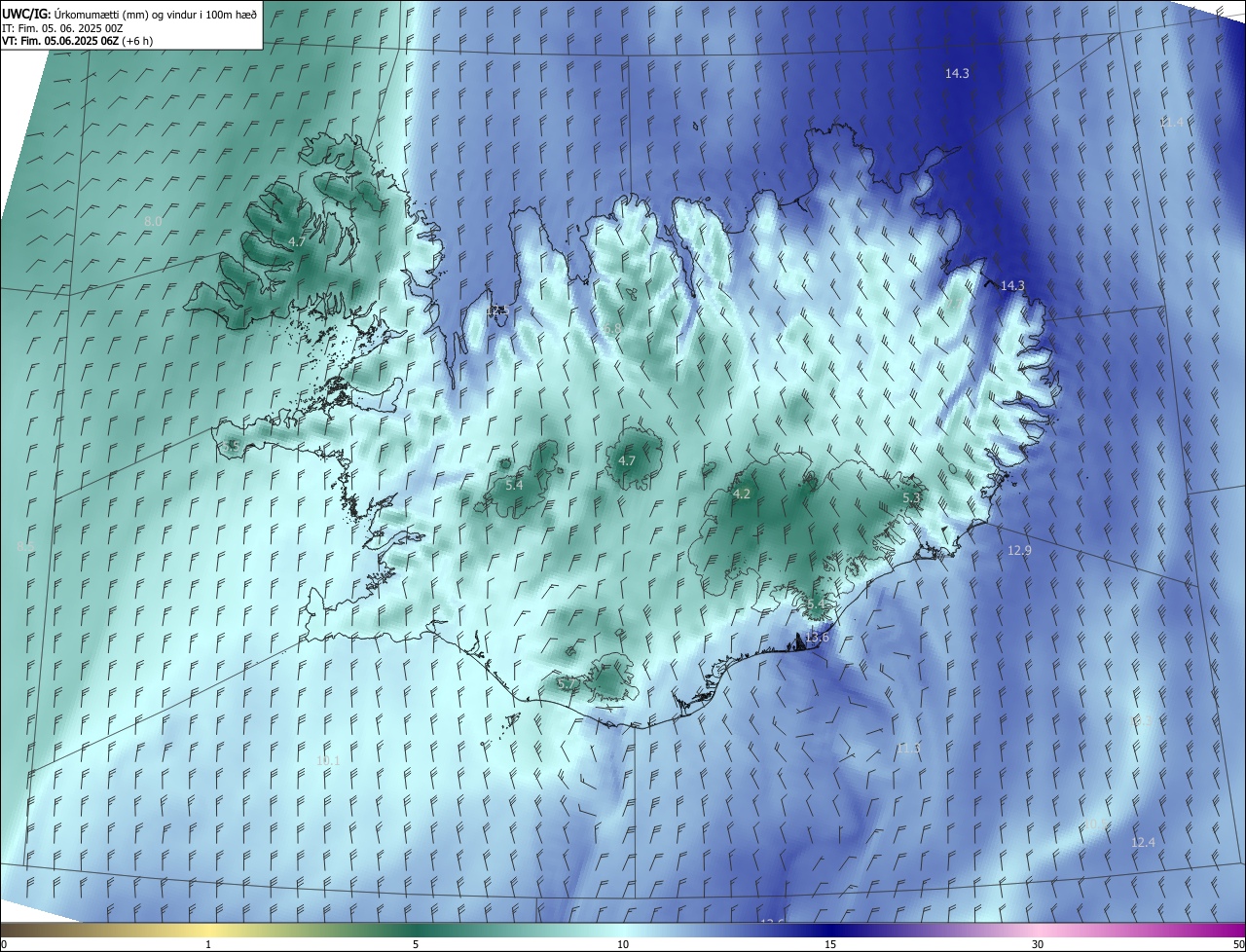Click the 0 tick on the color scale
The height and width of the screenshot is (952, 1246).
click(x=4, y=944)
